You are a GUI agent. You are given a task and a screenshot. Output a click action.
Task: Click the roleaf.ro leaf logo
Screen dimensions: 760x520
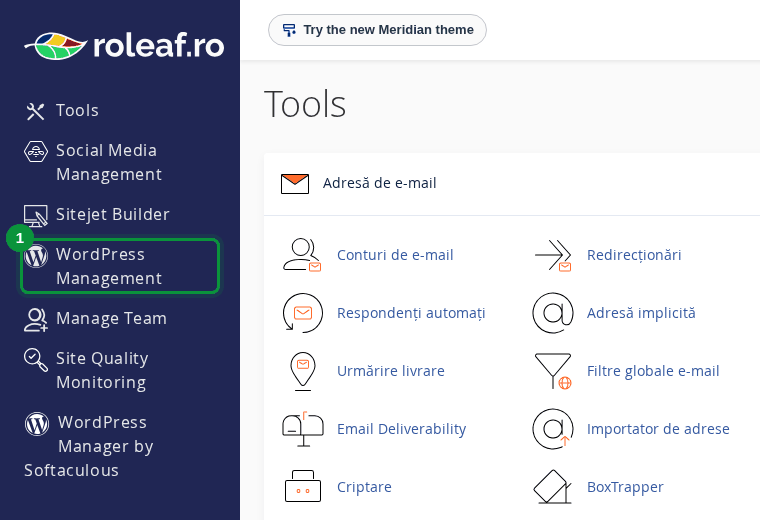click(x=56, y=46)
